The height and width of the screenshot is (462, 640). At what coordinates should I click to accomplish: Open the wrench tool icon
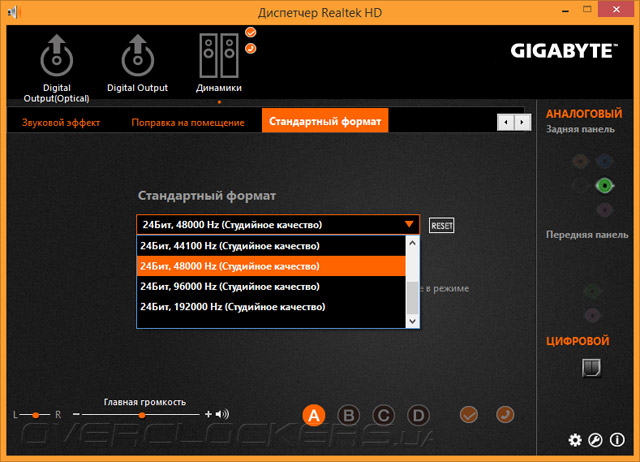pyautogui.click(x=595, y=440)
